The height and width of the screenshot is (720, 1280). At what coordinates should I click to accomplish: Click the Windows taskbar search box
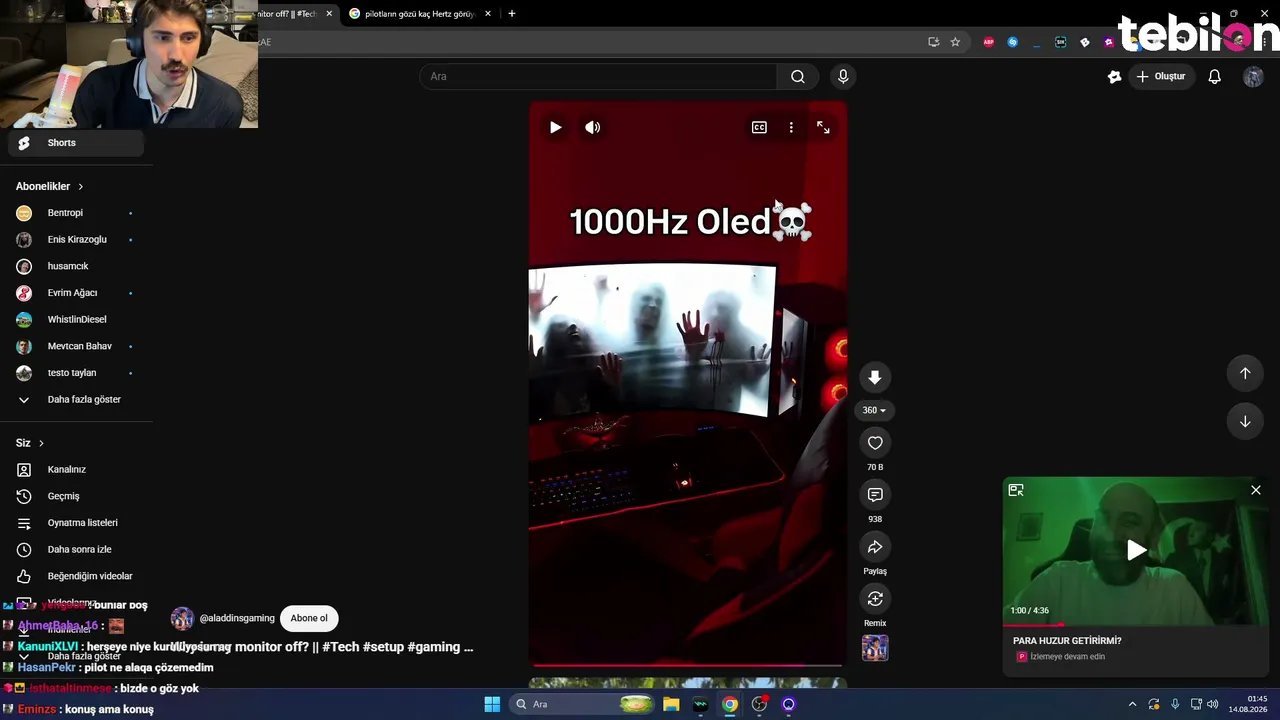(583, 704)
